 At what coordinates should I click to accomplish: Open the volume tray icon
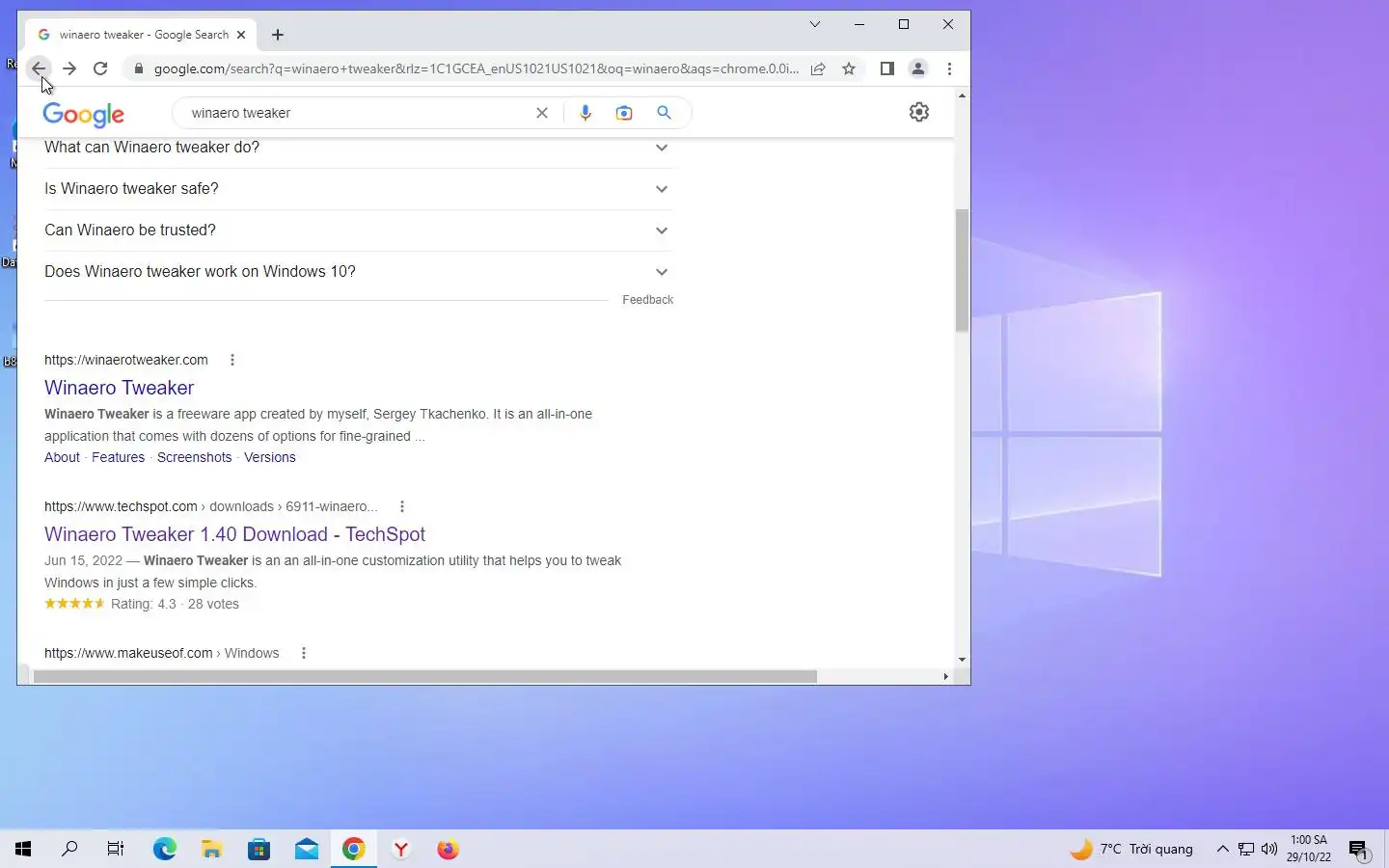point(1269,849)
